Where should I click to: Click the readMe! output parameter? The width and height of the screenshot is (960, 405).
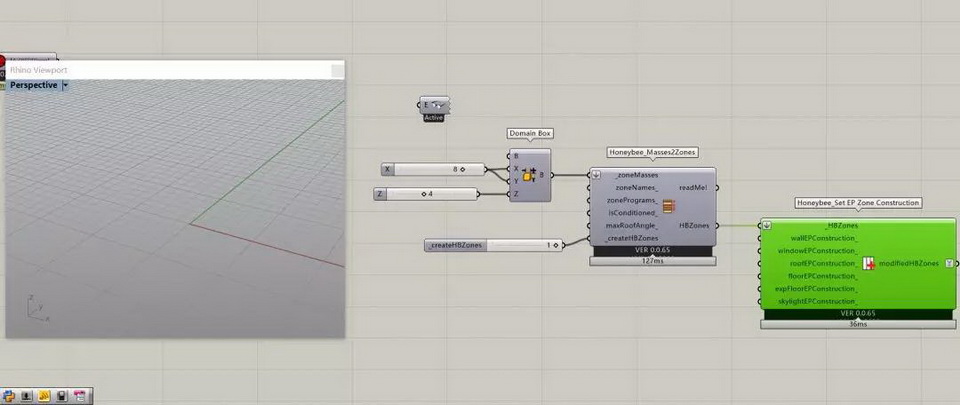click(692, 187)
